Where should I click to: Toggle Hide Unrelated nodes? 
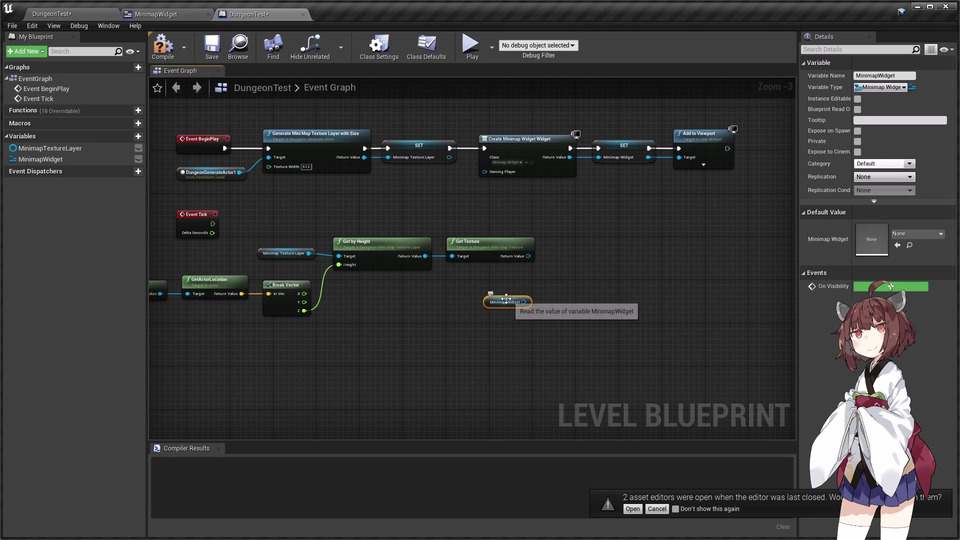[309, 45]
